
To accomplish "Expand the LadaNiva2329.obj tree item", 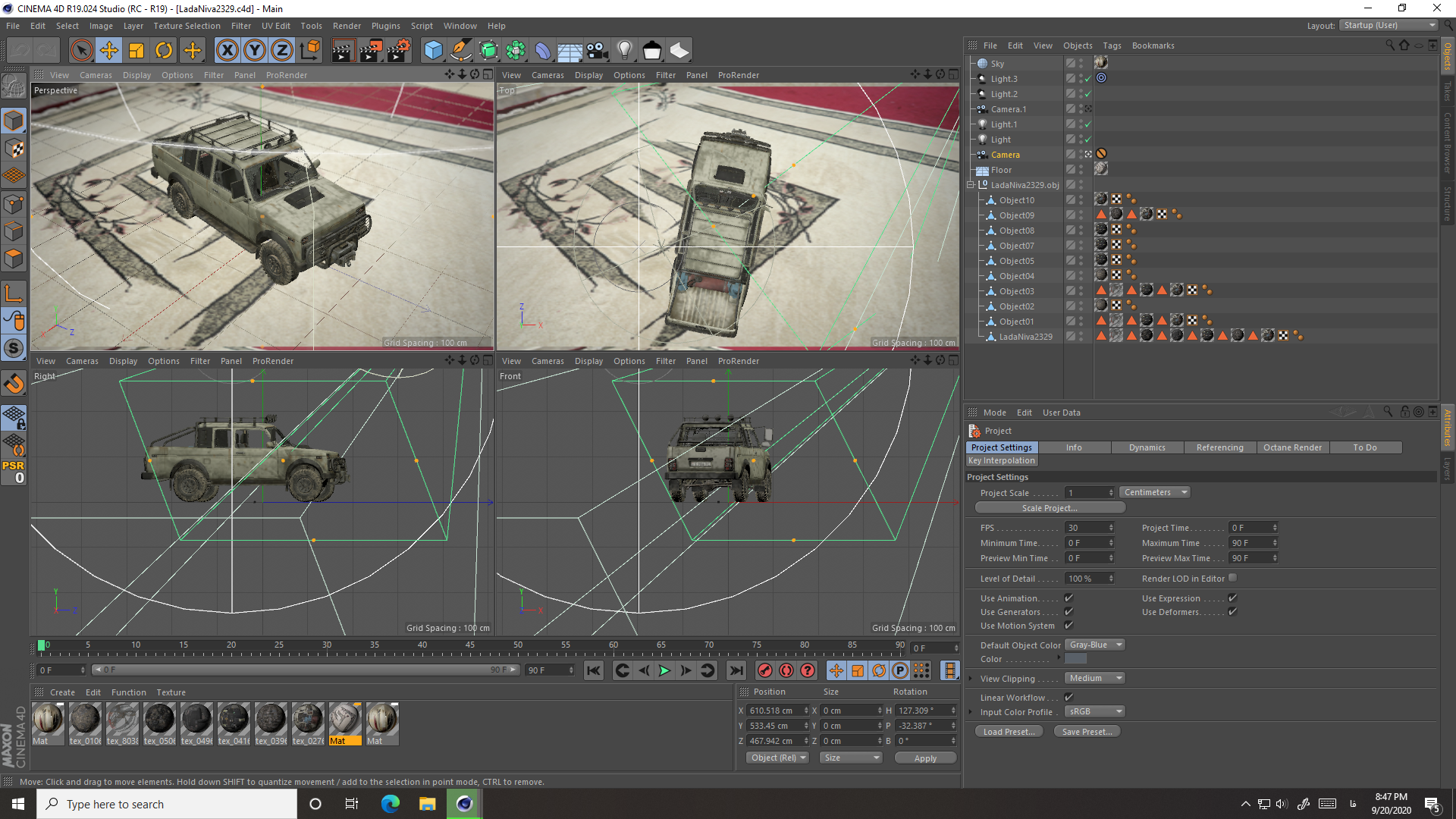I will [x=970, y=184].
